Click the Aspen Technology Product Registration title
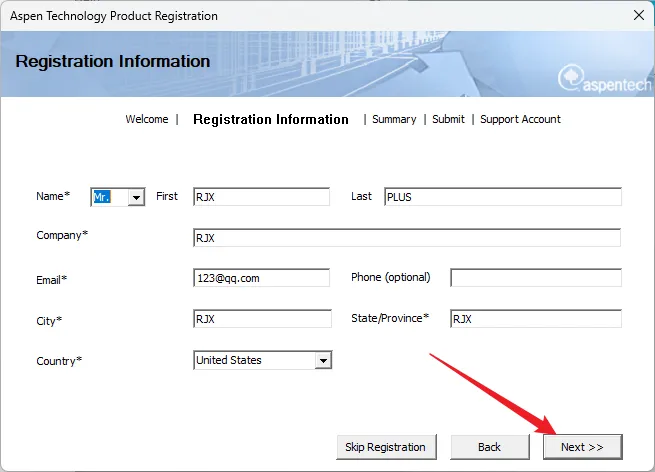Viewport: 655px width, 472px height. (x=114, y=16)
